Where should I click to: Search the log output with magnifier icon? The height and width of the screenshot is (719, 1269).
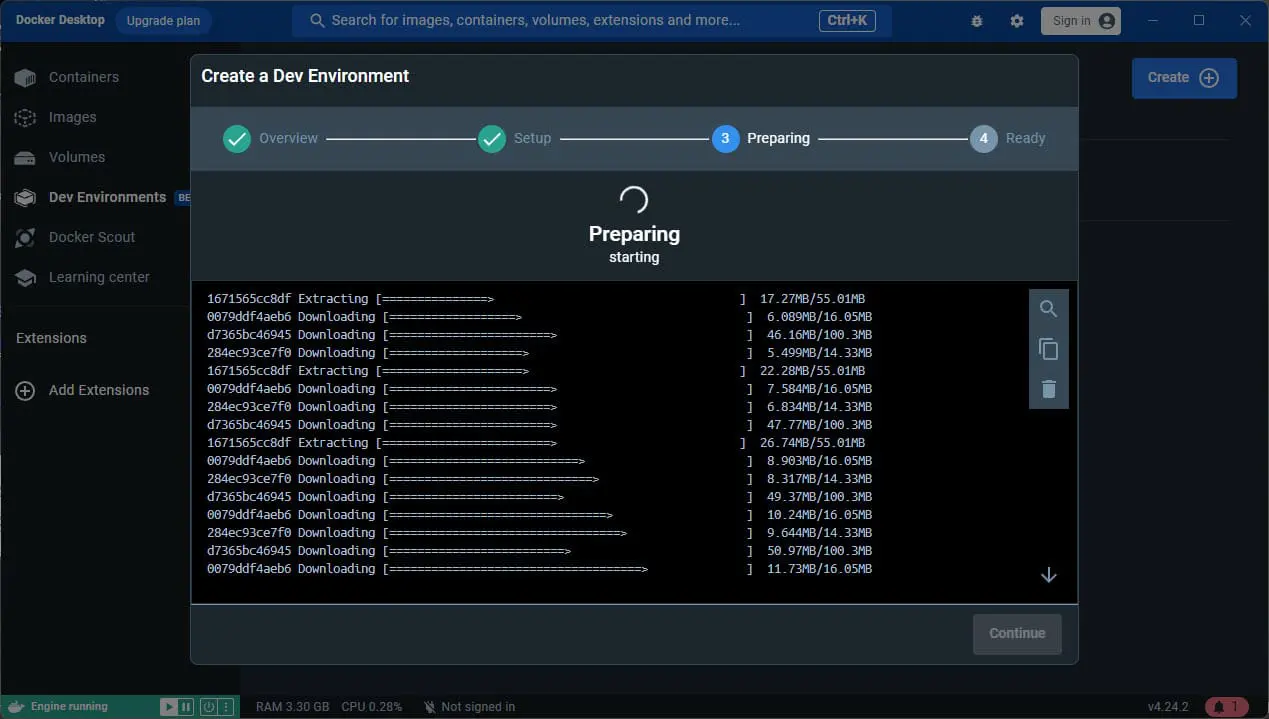1048,309
